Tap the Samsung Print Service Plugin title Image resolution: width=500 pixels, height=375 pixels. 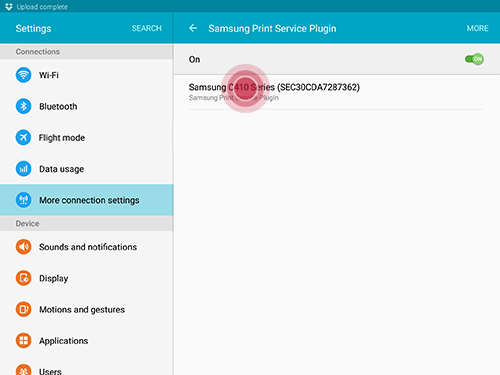[x=272, y=29]
